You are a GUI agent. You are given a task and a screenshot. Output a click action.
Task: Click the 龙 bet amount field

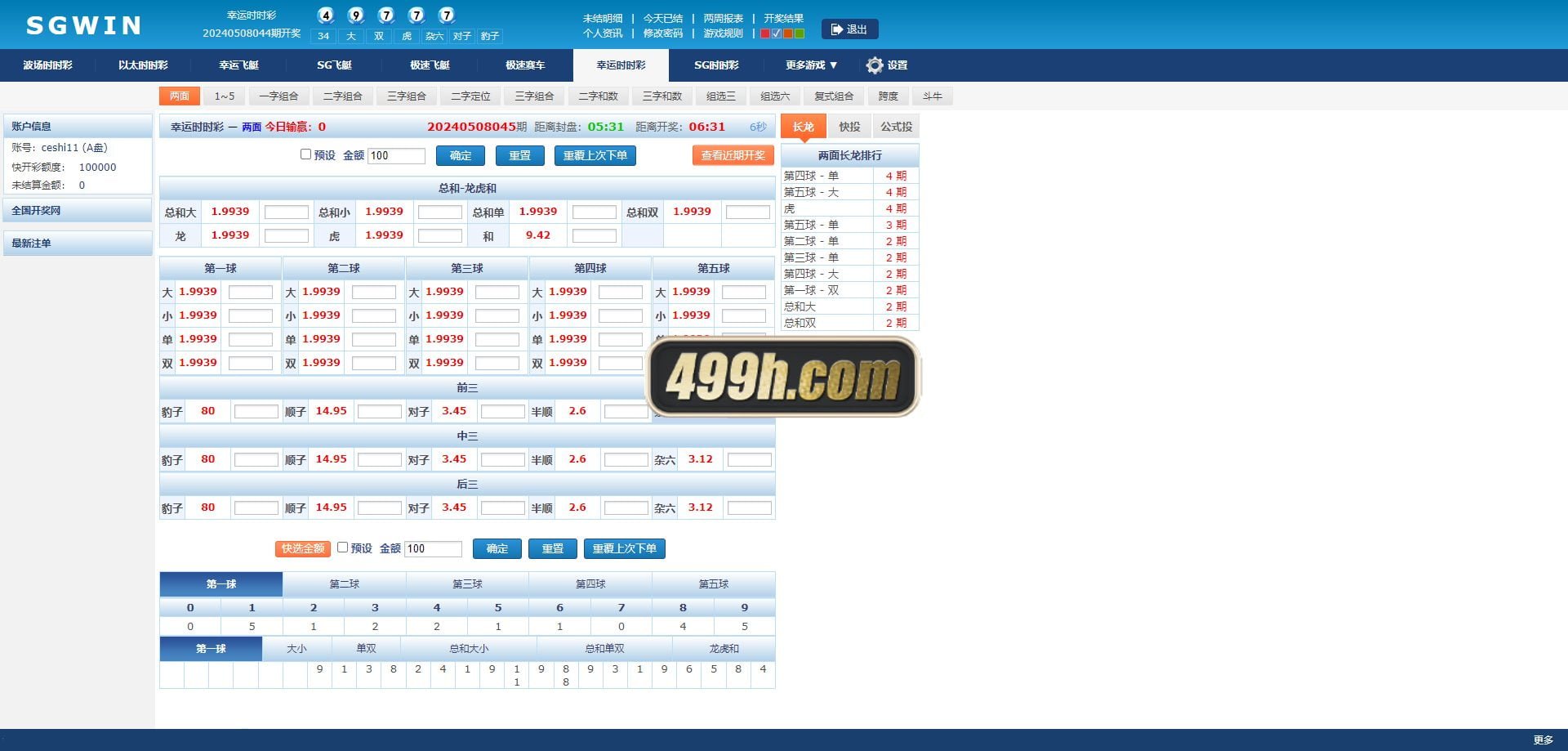(287, 236)
